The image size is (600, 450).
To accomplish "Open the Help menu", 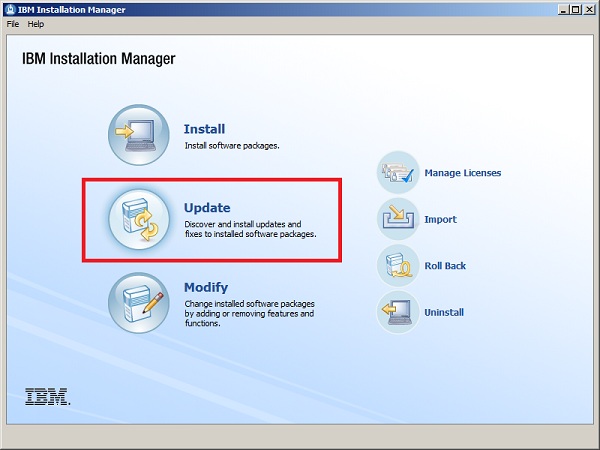I will click(x=36, y=24).
